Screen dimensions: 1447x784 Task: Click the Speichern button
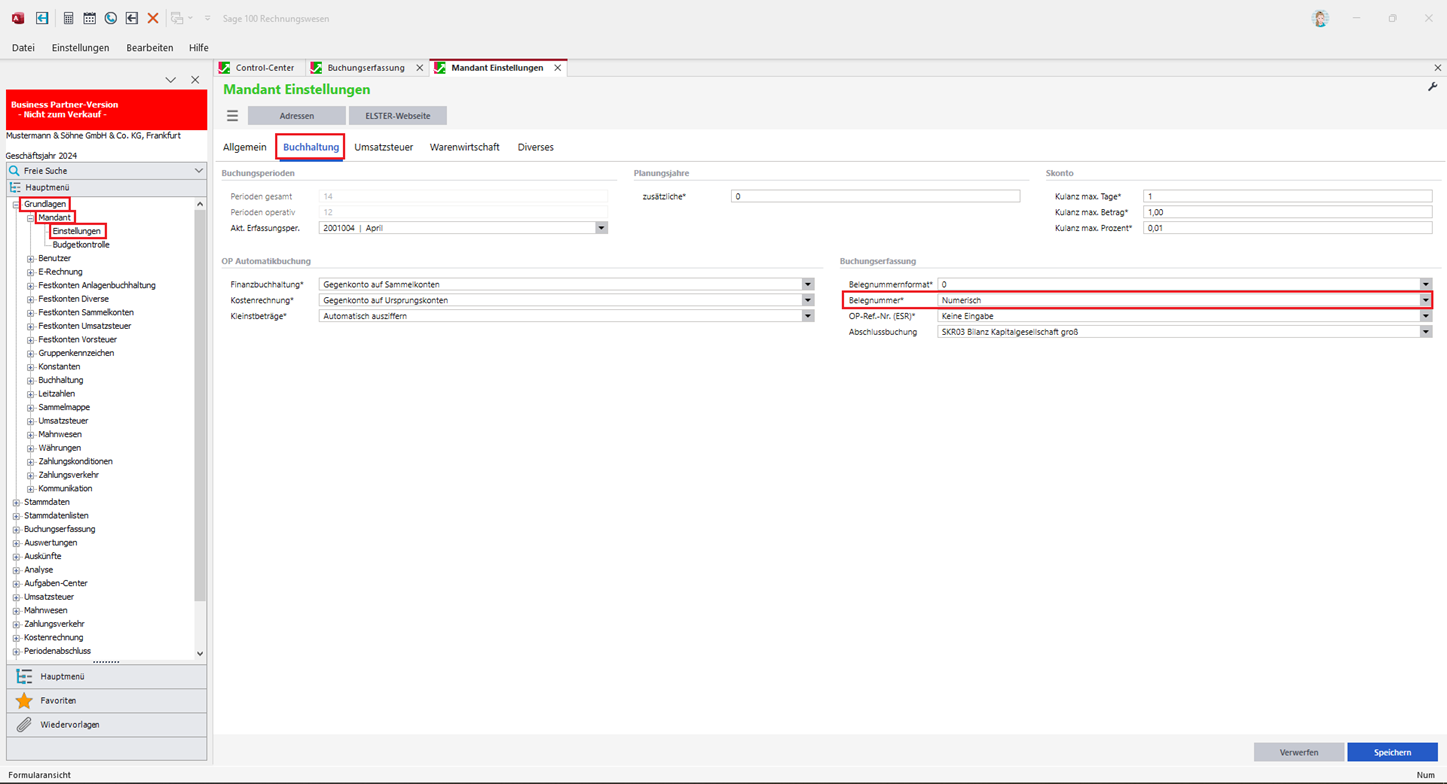point(1391,752)
